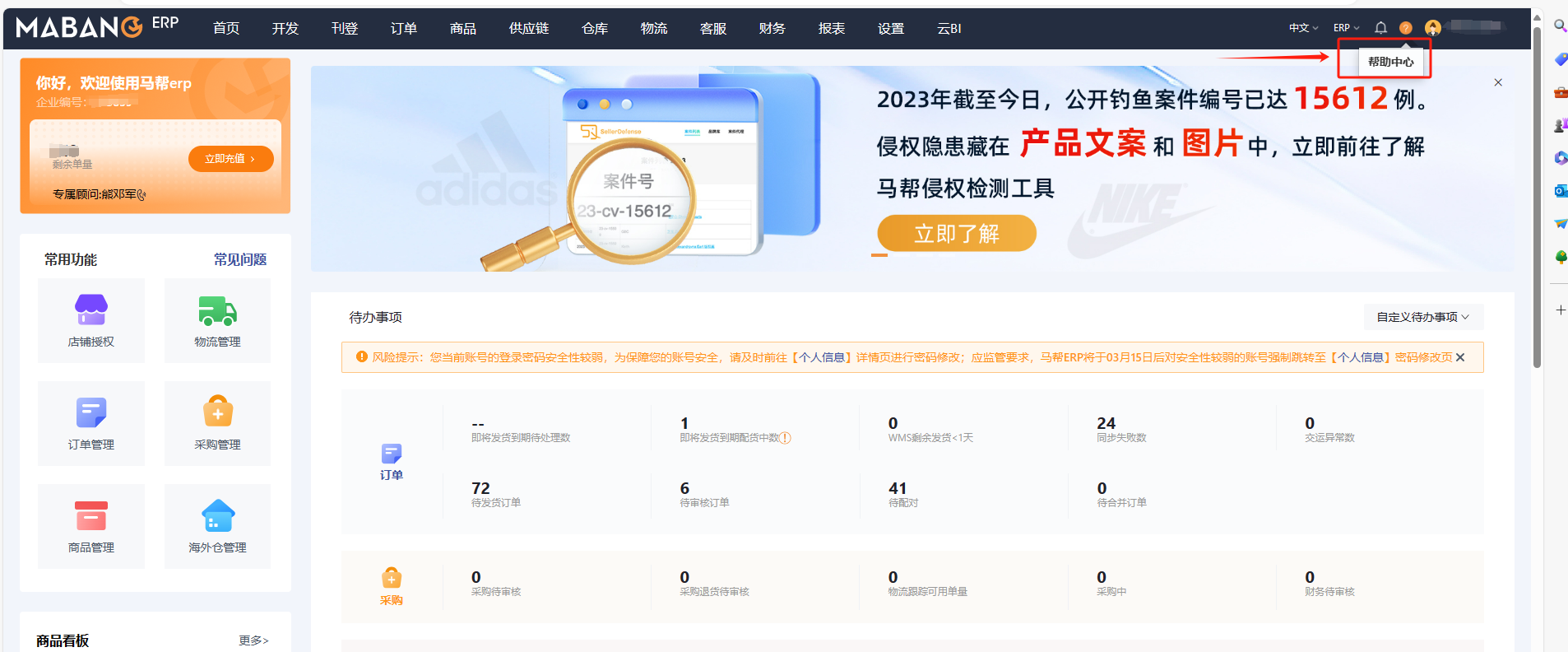Image resolution: width=1568 pixels, height=652 pixels.
Task: Click the browser sidebar paper plane icon
Action: [x=1560, y=224]
